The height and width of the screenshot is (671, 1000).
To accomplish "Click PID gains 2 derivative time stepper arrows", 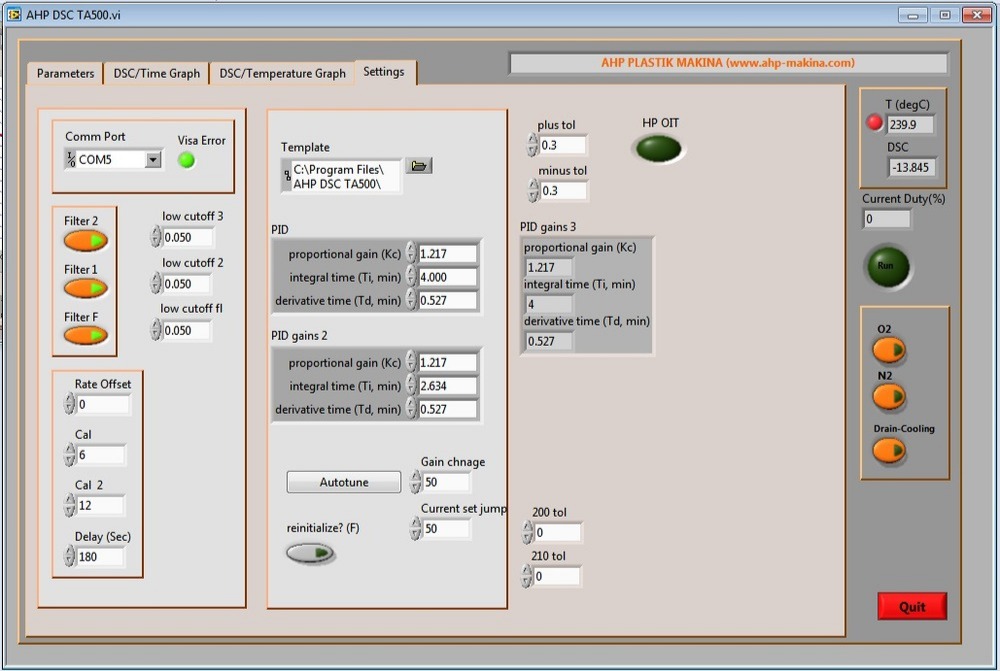I will click(x=411, y=409).
